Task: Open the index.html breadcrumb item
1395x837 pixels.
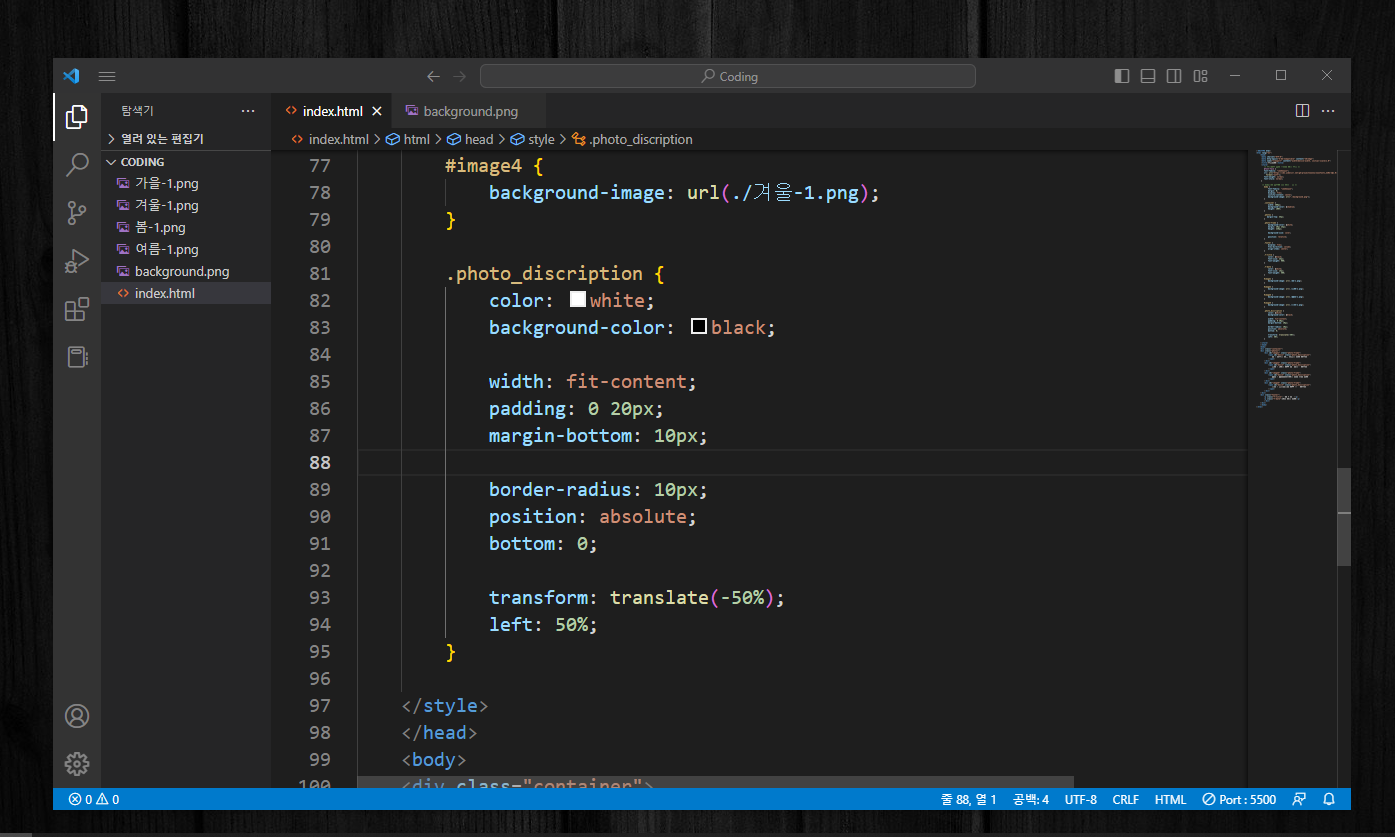Action: tap(330, 139)
